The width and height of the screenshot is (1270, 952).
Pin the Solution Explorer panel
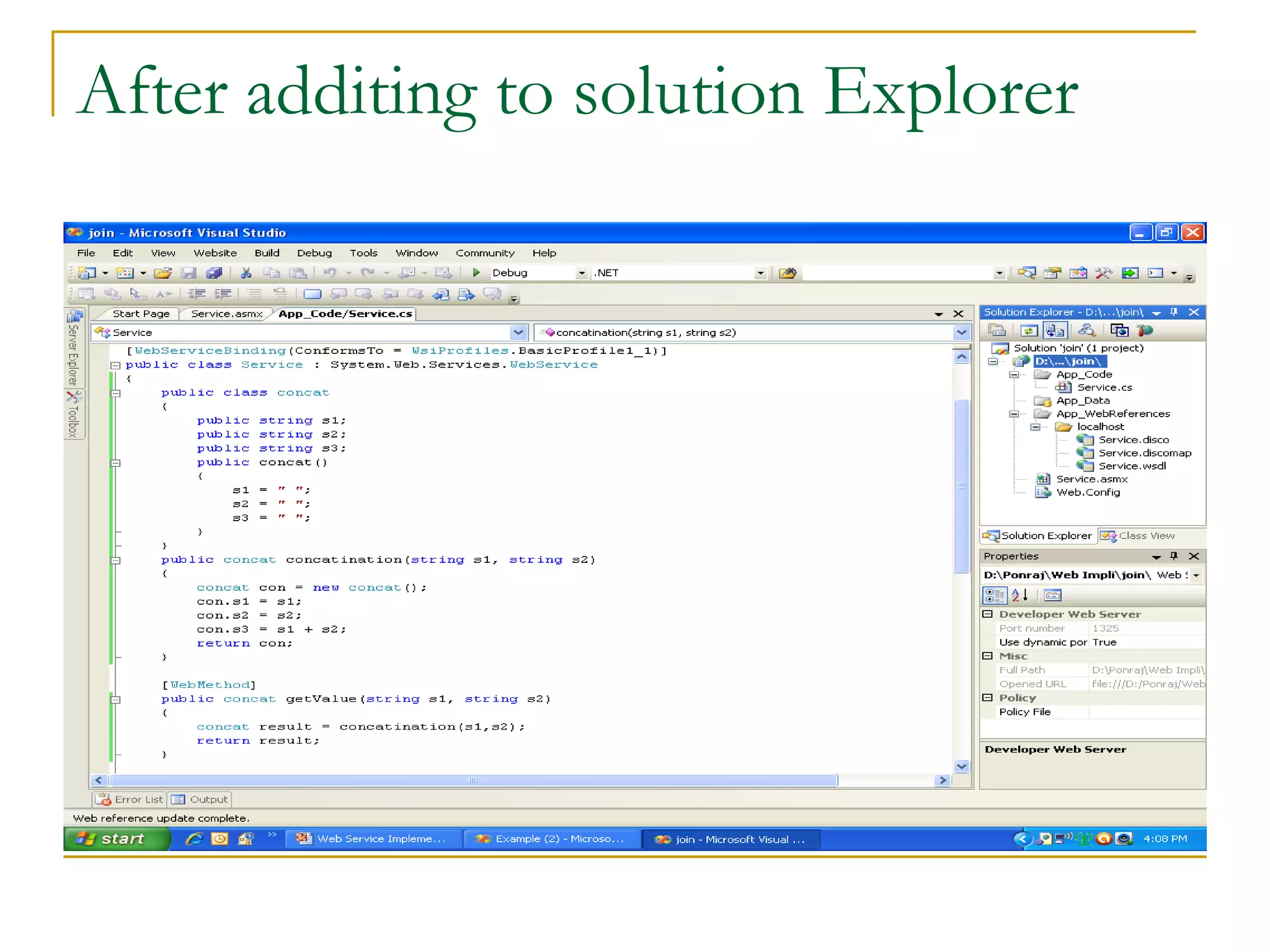1174,312
